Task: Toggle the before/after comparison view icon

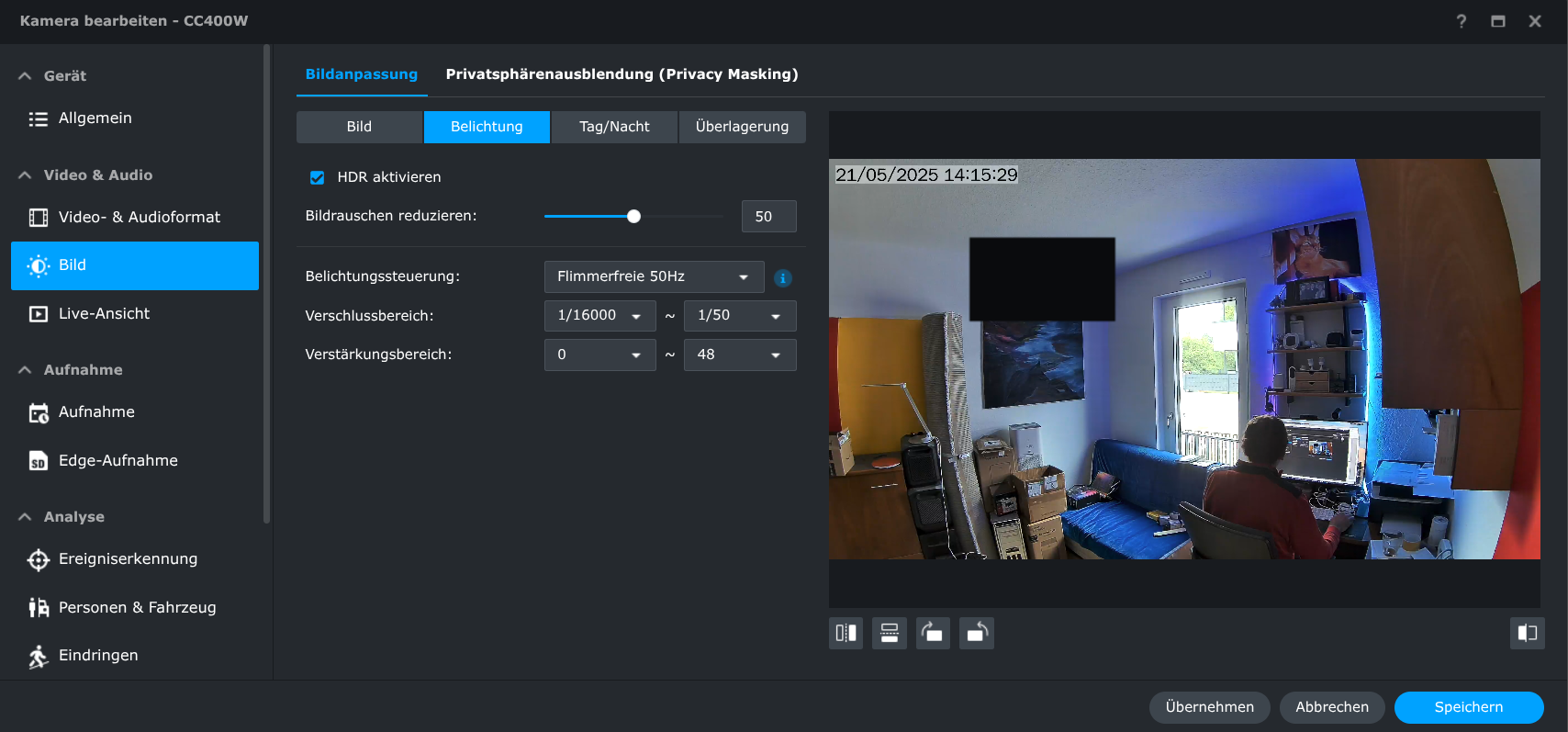Action: [1527, 633]
